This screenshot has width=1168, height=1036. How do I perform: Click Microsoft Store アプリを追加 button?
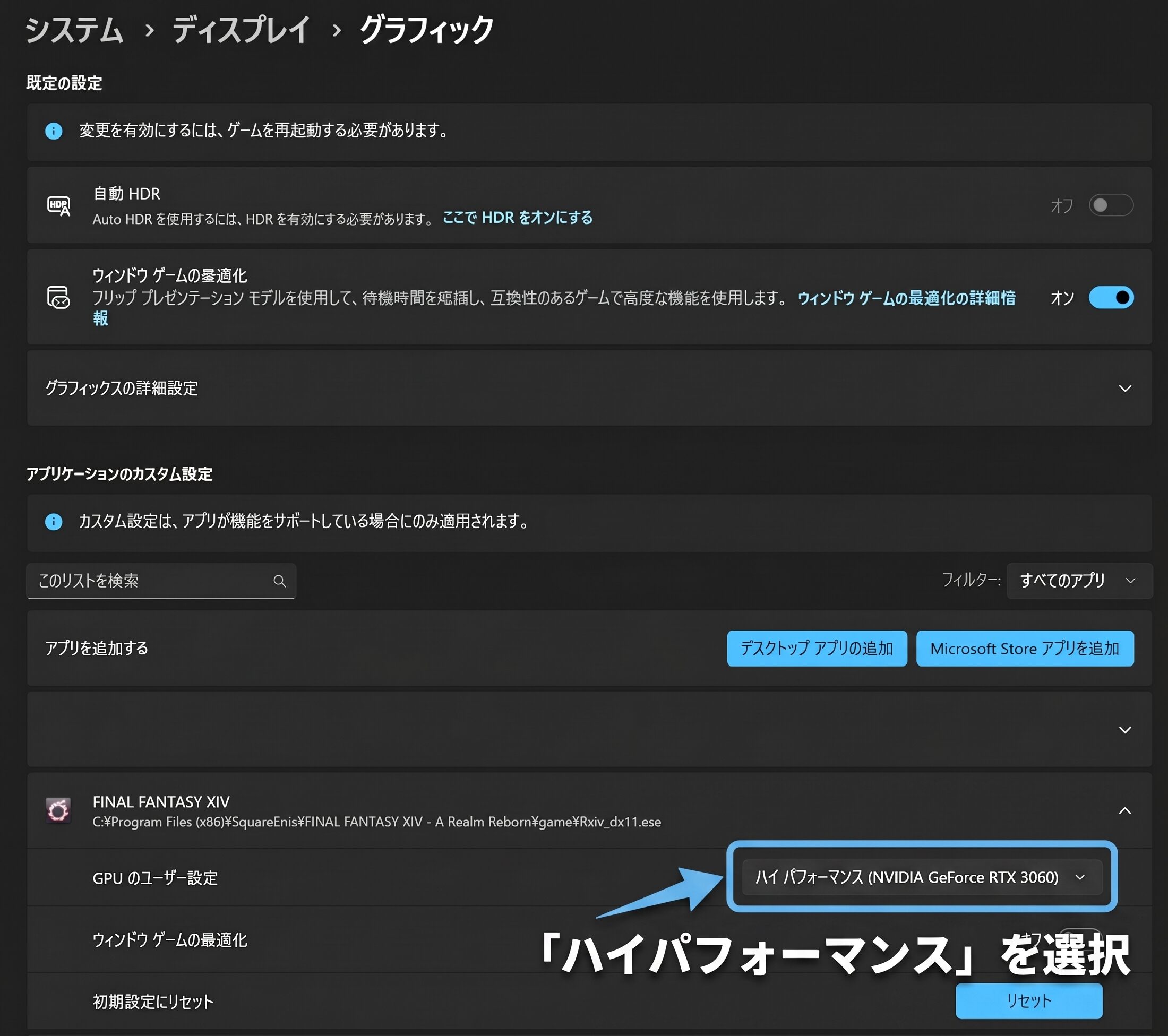pos(1025,648)
